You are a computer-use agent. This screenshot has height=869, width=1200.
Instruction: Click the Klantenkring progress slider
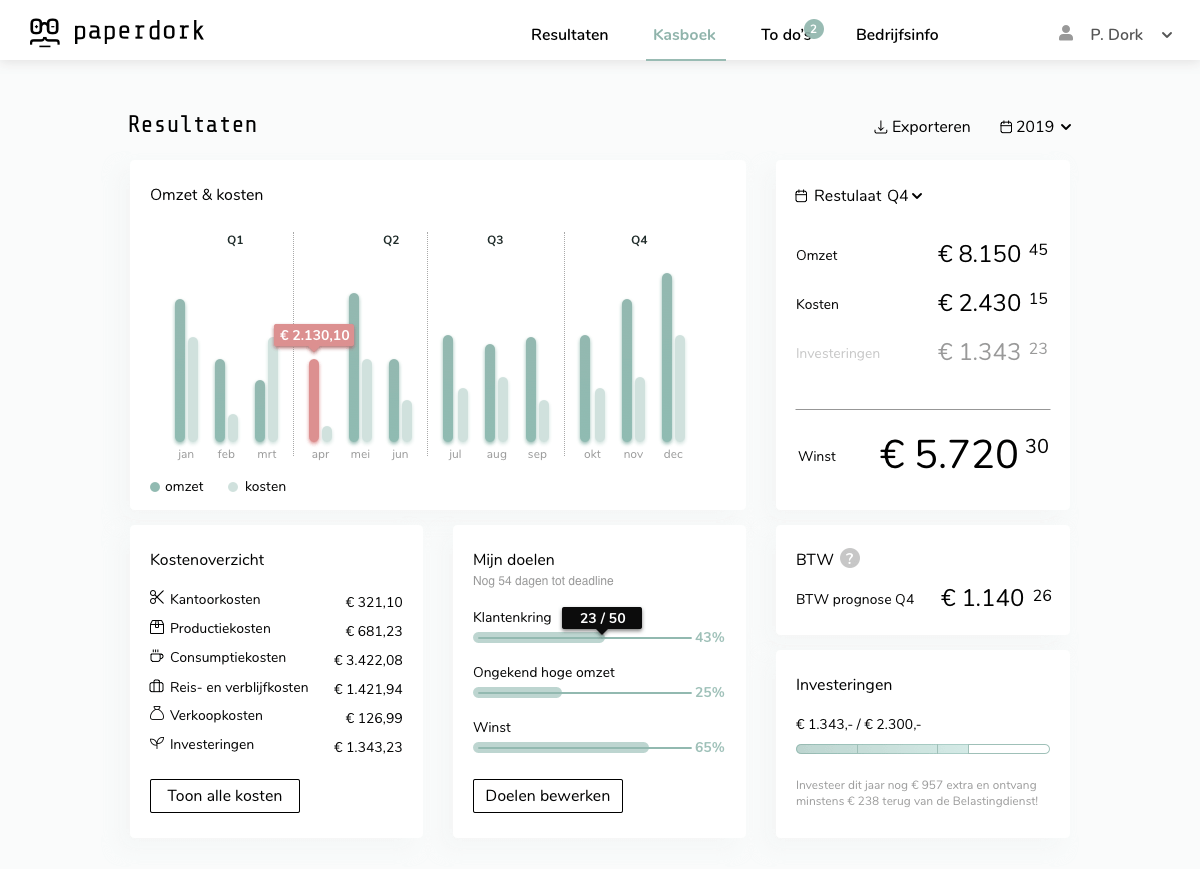[582, 637]
